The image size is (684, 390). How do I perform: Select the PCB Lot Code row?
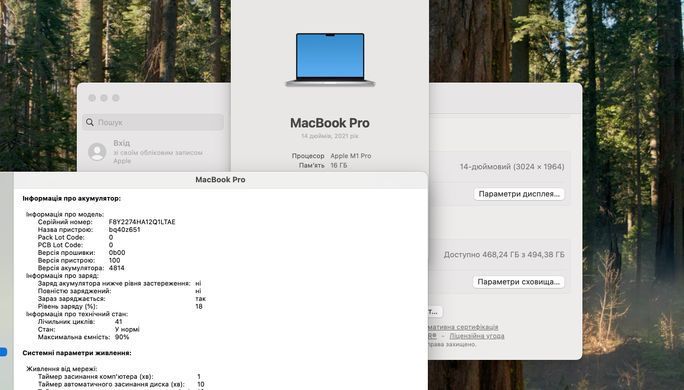pyautogui.click(x=75, y=245)
